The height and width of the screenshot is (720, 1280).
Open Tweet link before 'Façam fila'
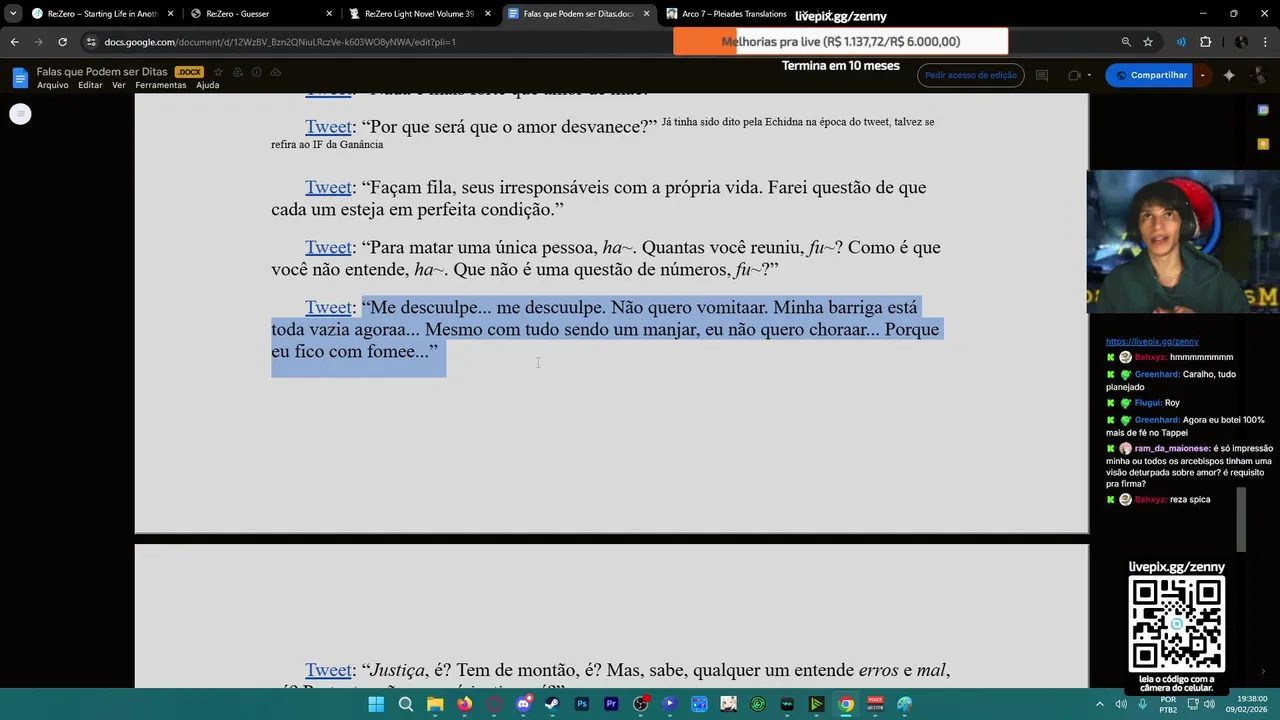click(x=328, y=187)
